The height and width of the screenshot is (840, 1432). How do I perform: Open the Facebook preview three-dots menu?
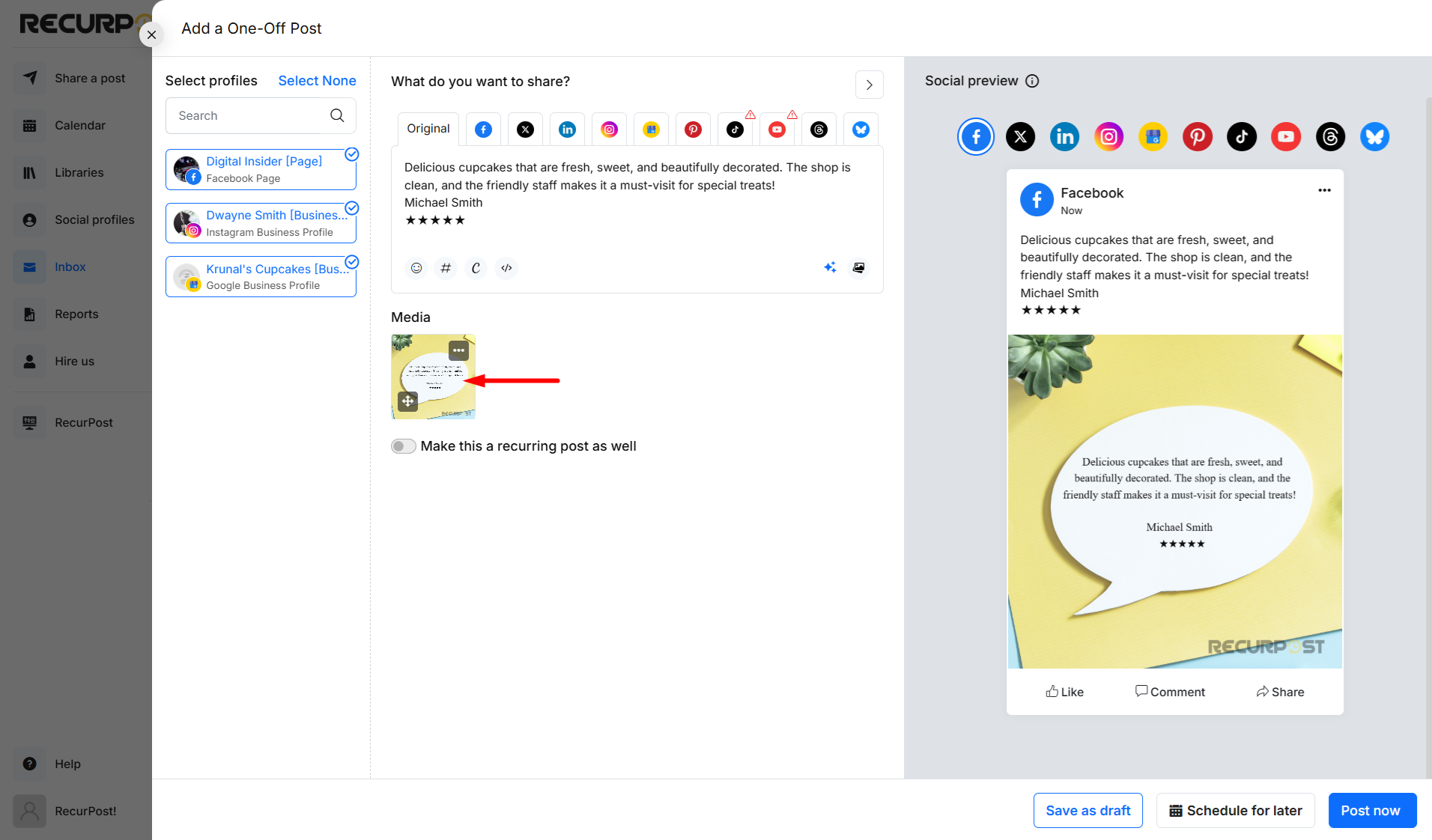tap(1324, 190)
